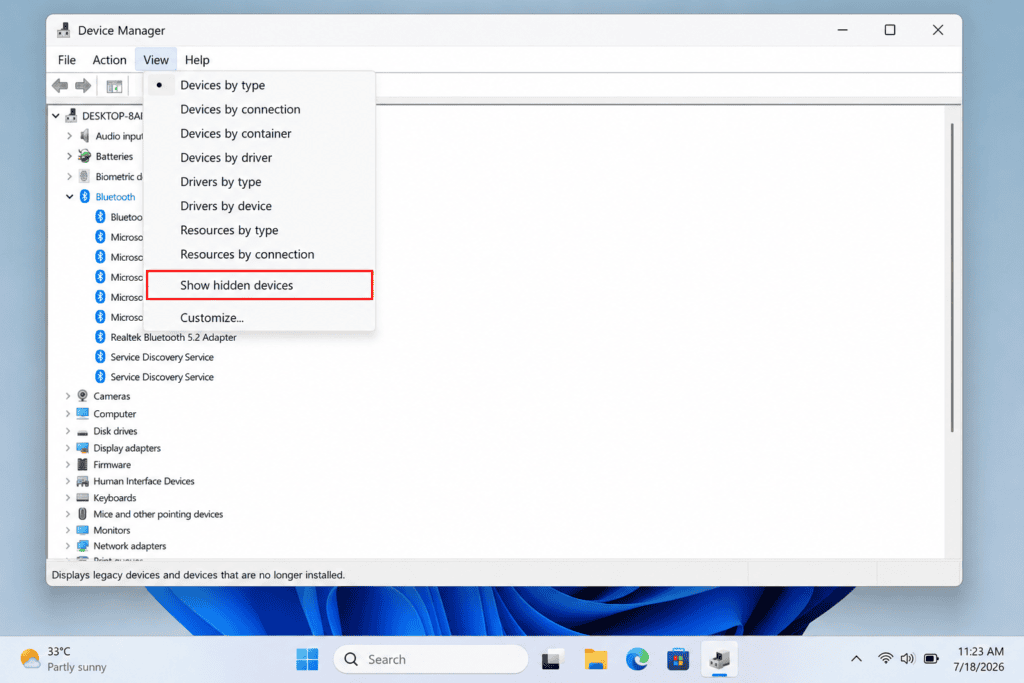The width and height of the screenshot is (1024, 683).
Task: Click the Cameras category icon
Action: tap(82, 396)
